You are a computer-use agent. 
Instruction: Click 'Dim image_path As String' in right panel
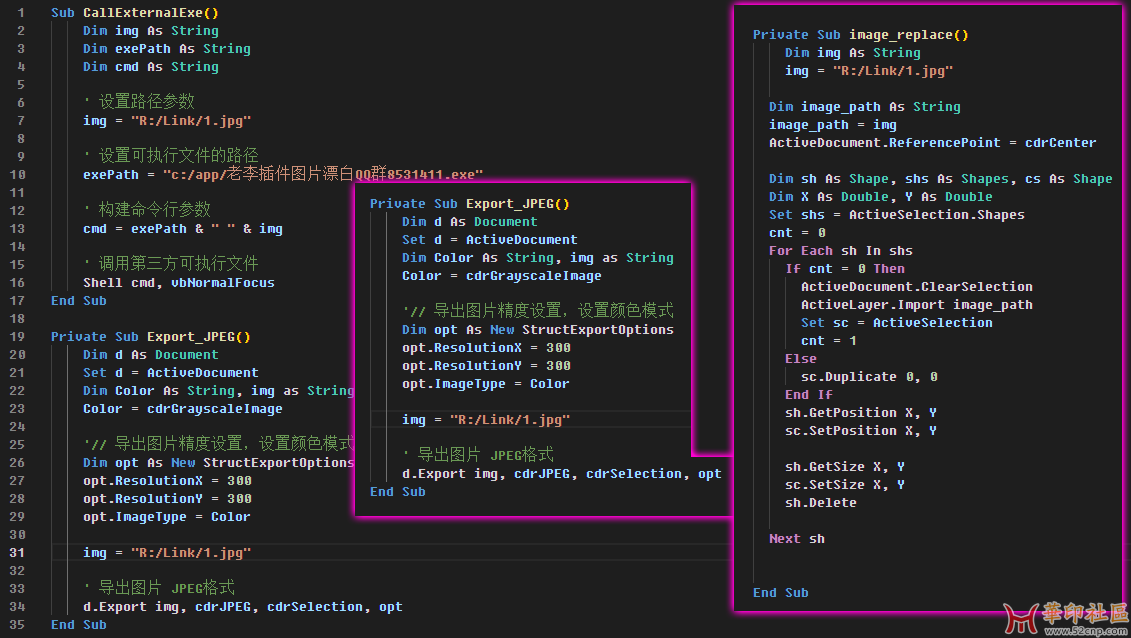(865, 107)
